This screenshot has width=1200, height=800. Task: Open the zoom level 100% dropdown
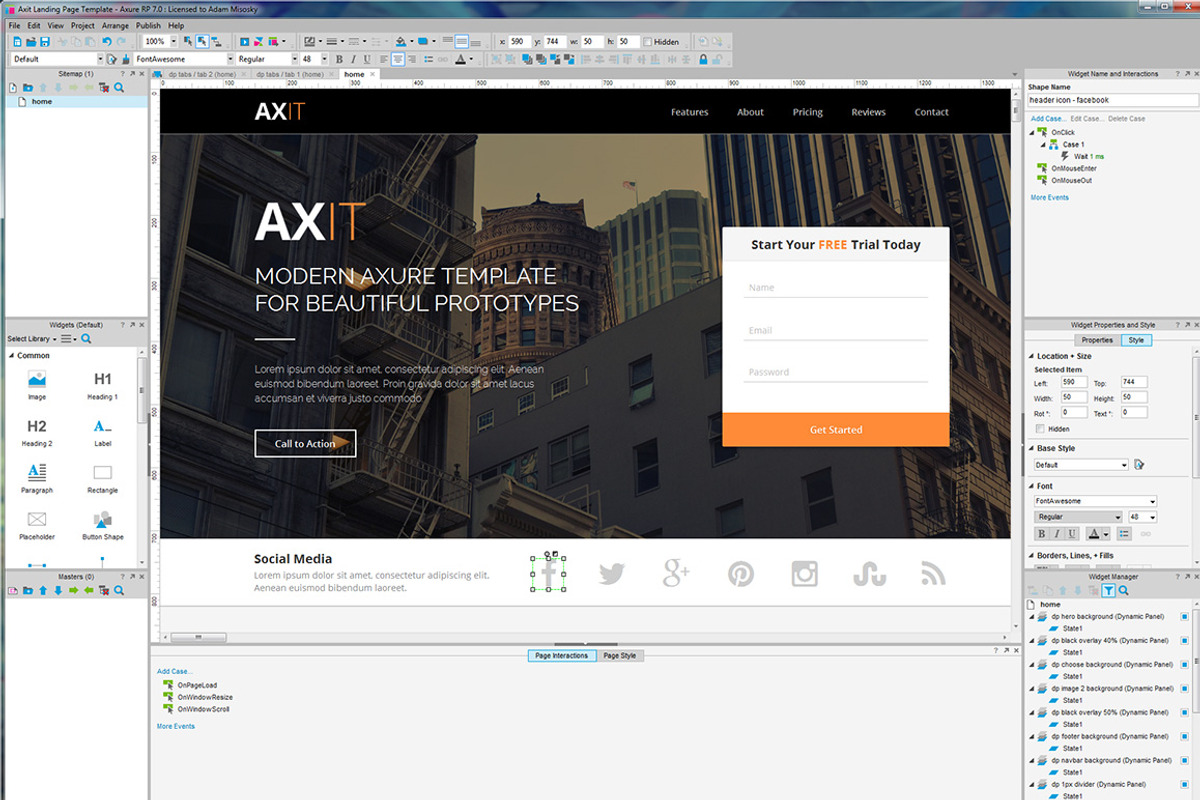click(173, 42)
